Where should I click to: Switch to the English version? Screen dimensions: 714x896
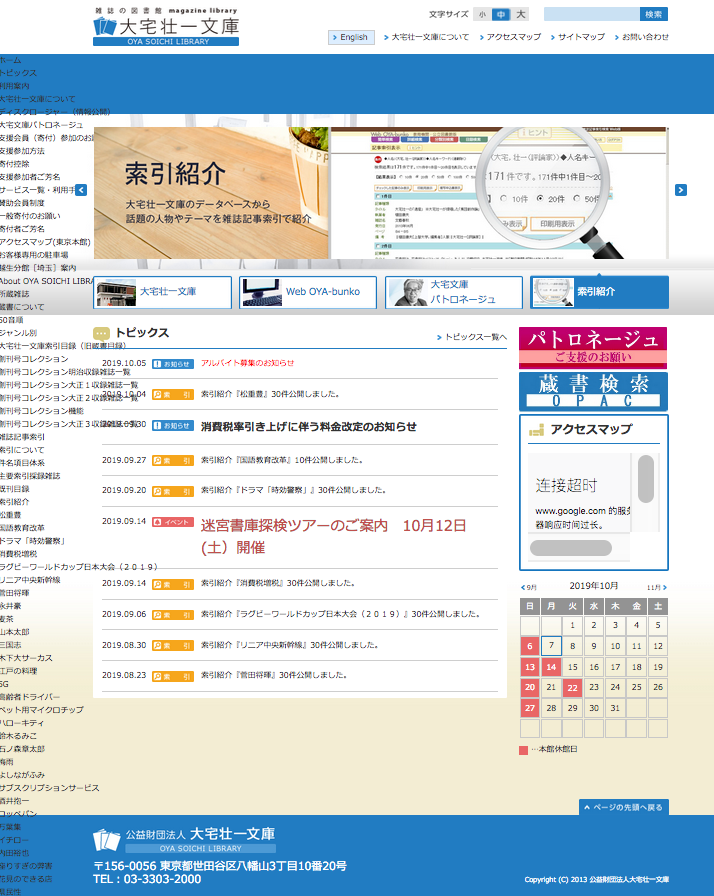(351, 37)
